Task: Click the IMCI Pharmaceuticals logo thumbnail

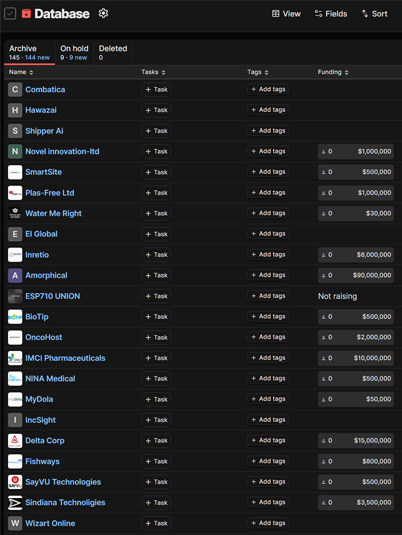Action: tap(15, 358)
